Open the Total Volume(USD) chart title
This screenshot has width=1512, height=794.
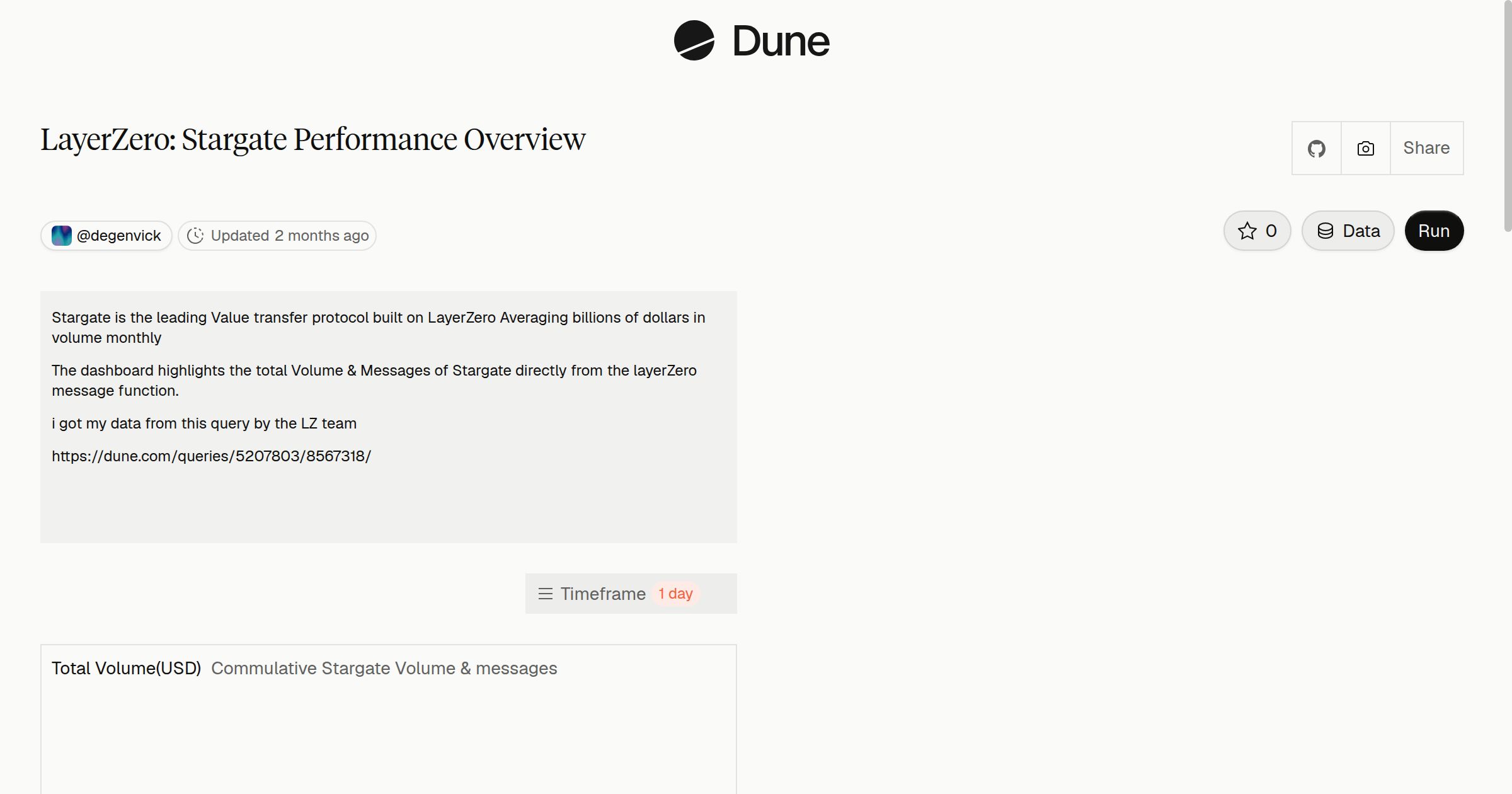[x=126, y=668]
